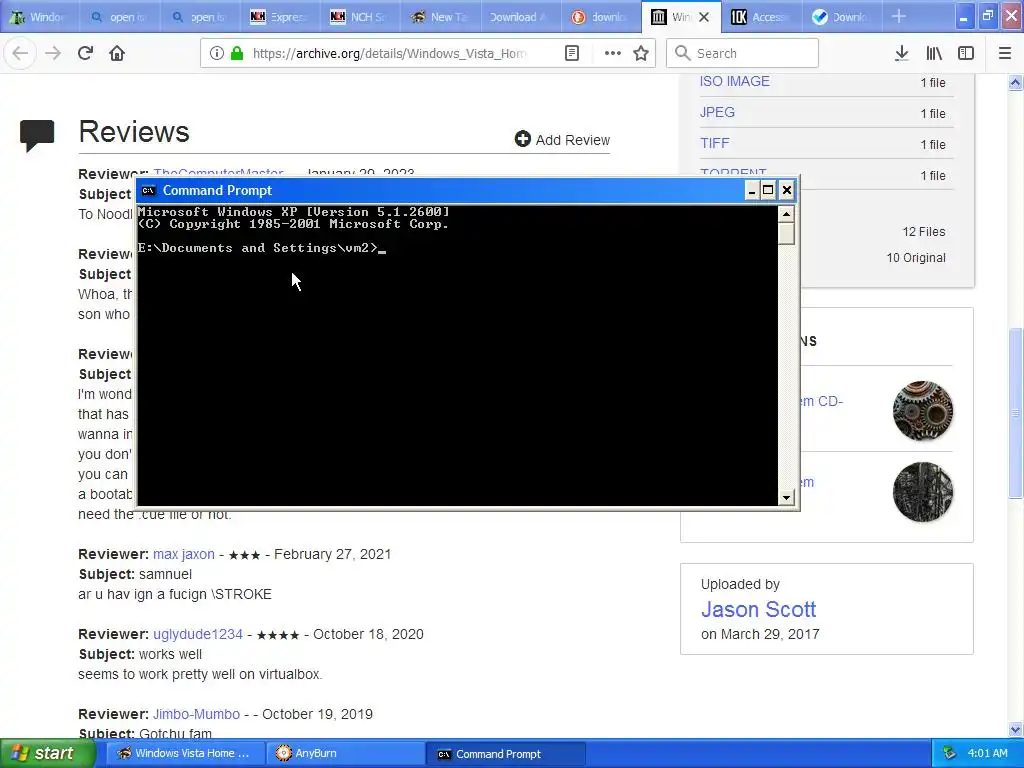Click the dark circular thumbnail in related items
Image resolution: width=1024 pixels, height=768 pixels.
923,492
